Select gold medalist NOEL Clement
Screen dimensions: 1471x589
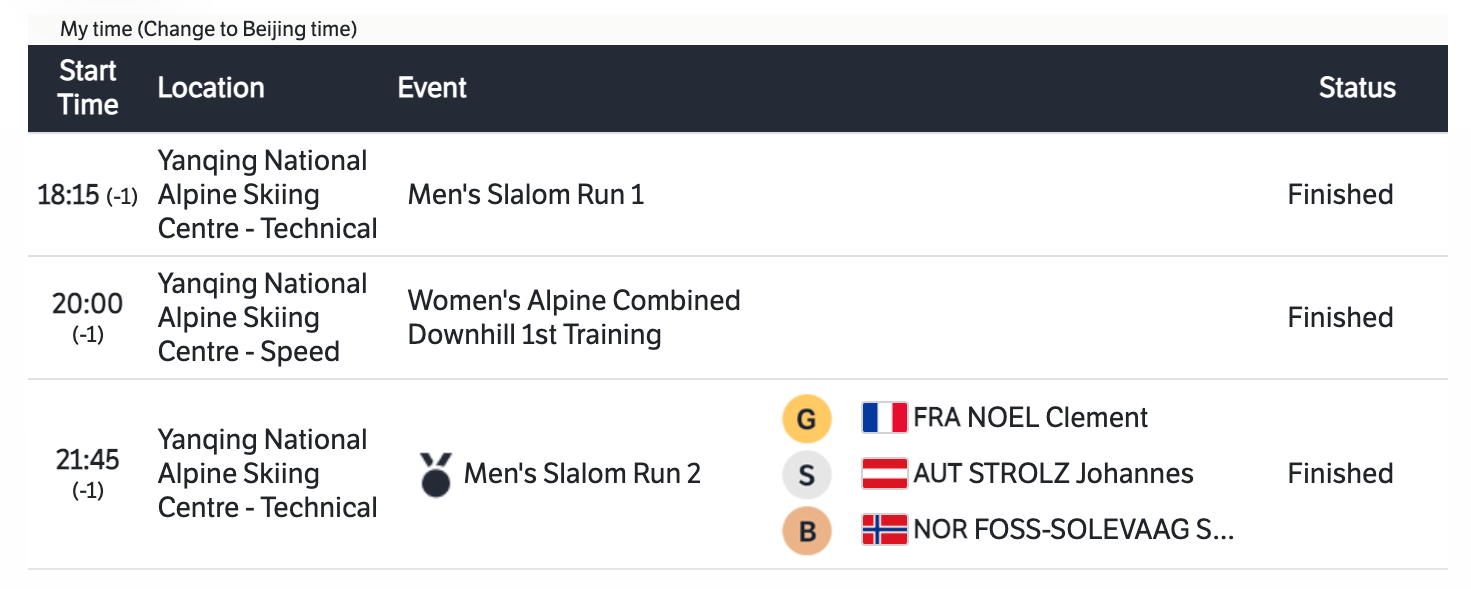1031,417
